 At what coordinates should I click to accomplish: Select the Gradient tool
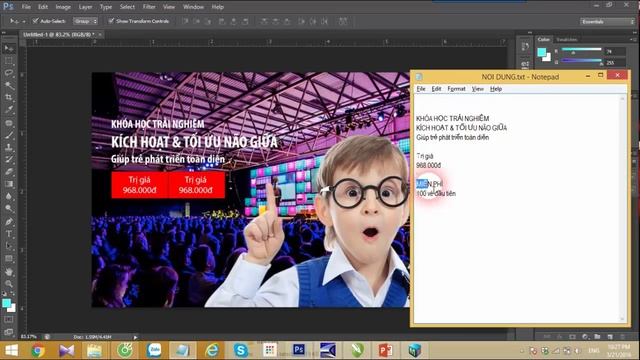pos(9,184)
